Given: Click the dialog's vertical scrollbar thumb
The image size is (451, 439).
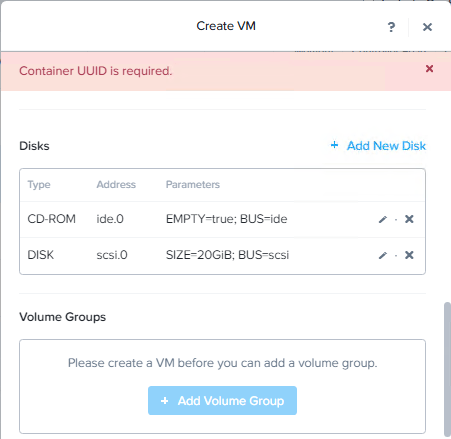Looking at the screenshot, I should pos(447,369).
